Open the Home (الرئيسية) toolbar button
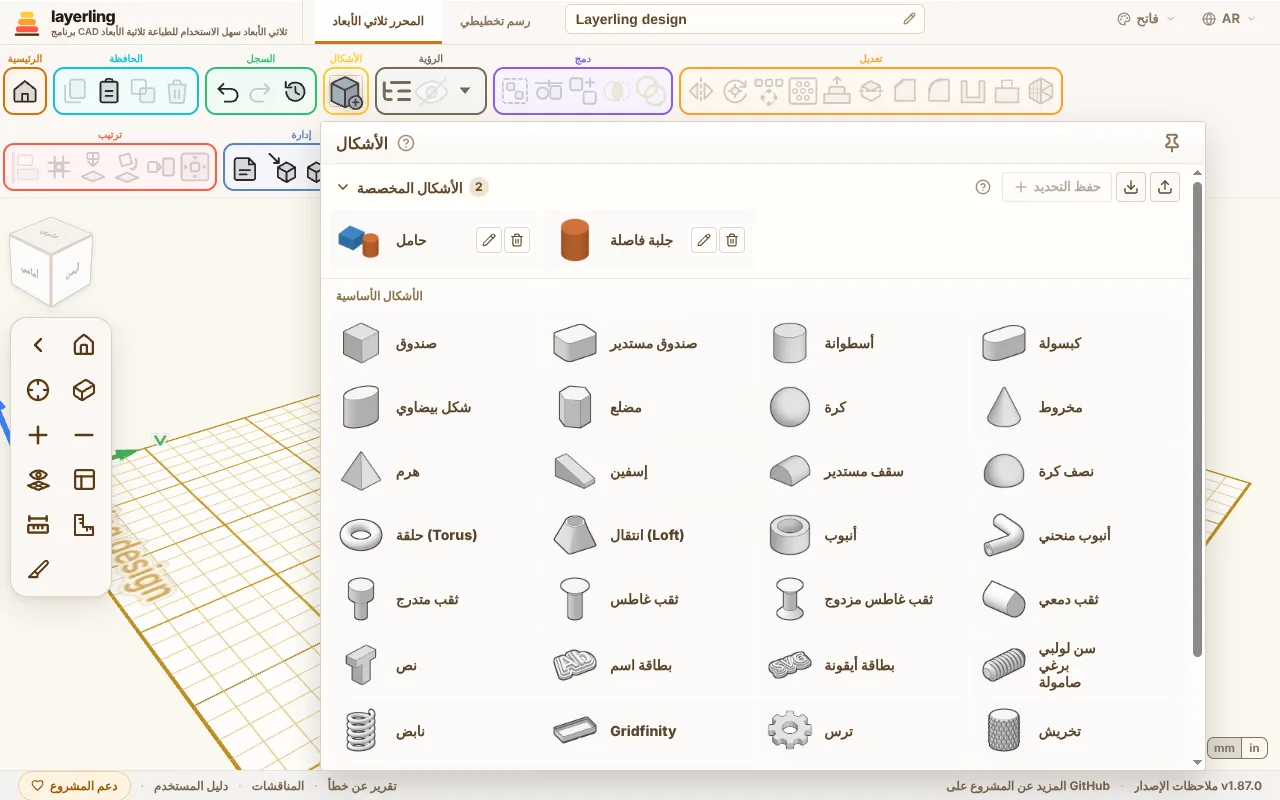The image size is (1280, 800). pyautogui.click(x=25, y=92)
